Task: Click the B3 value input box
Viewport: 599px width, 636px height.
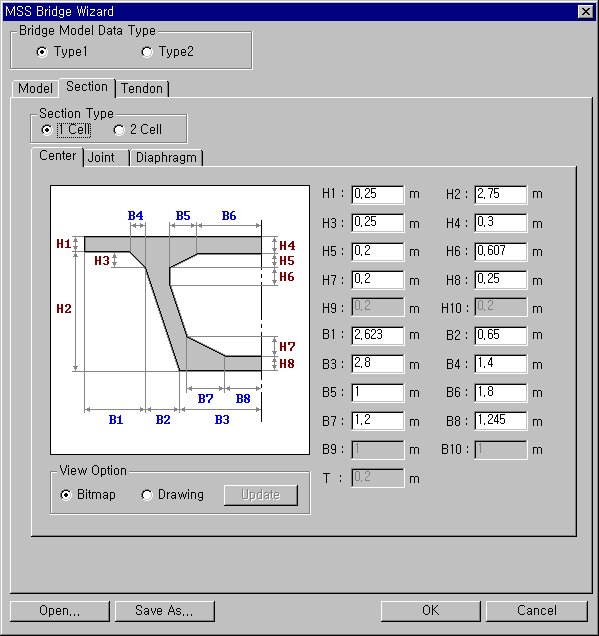Action: pos(378,364)
